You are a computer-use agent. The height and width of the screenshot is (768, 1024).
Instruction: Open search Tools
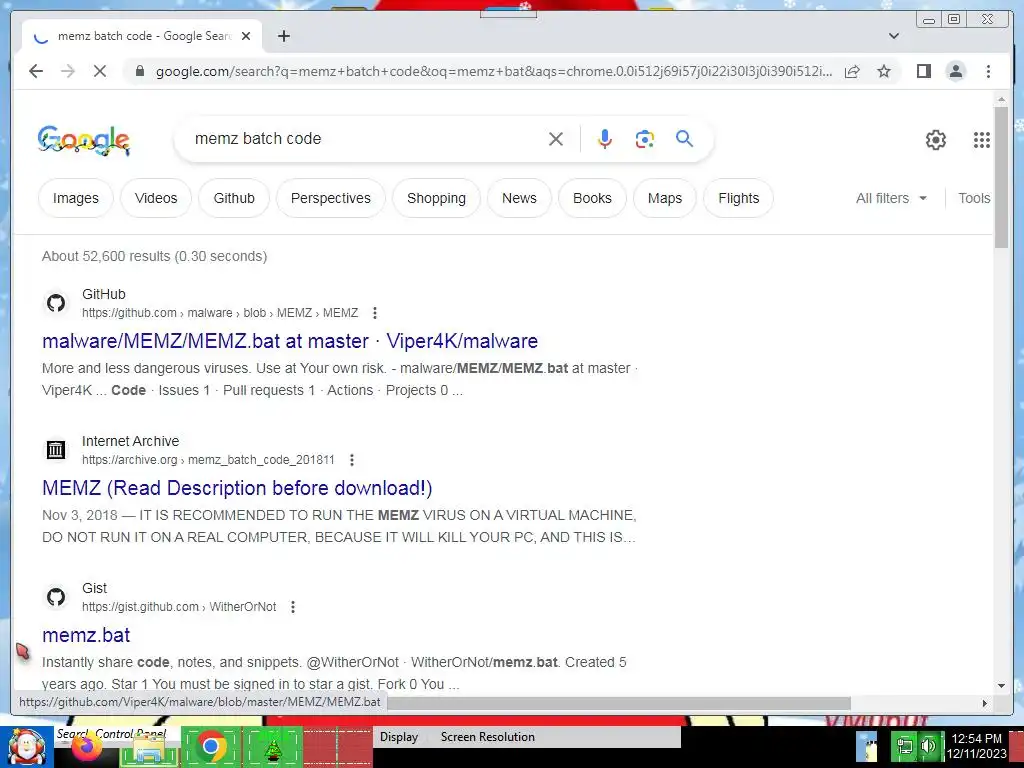pos(974,198)
